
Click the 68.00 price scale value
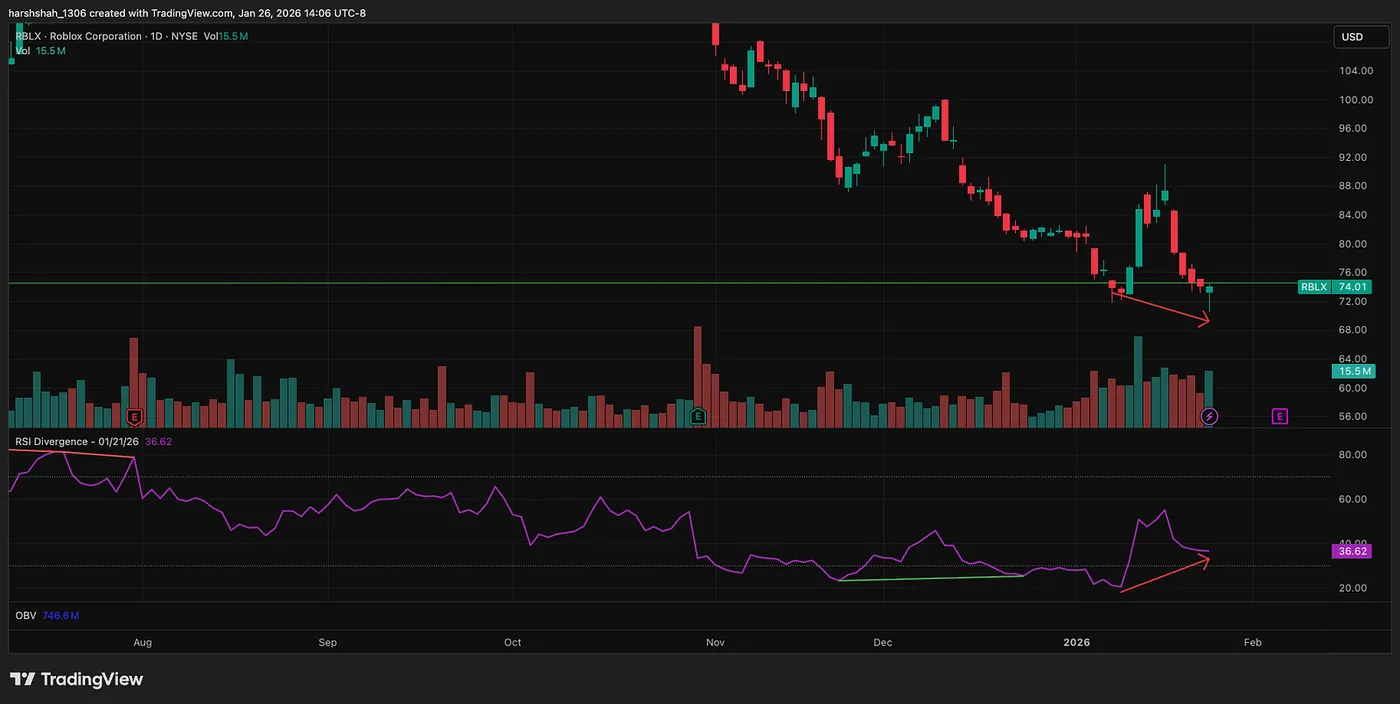(1353, 330)
